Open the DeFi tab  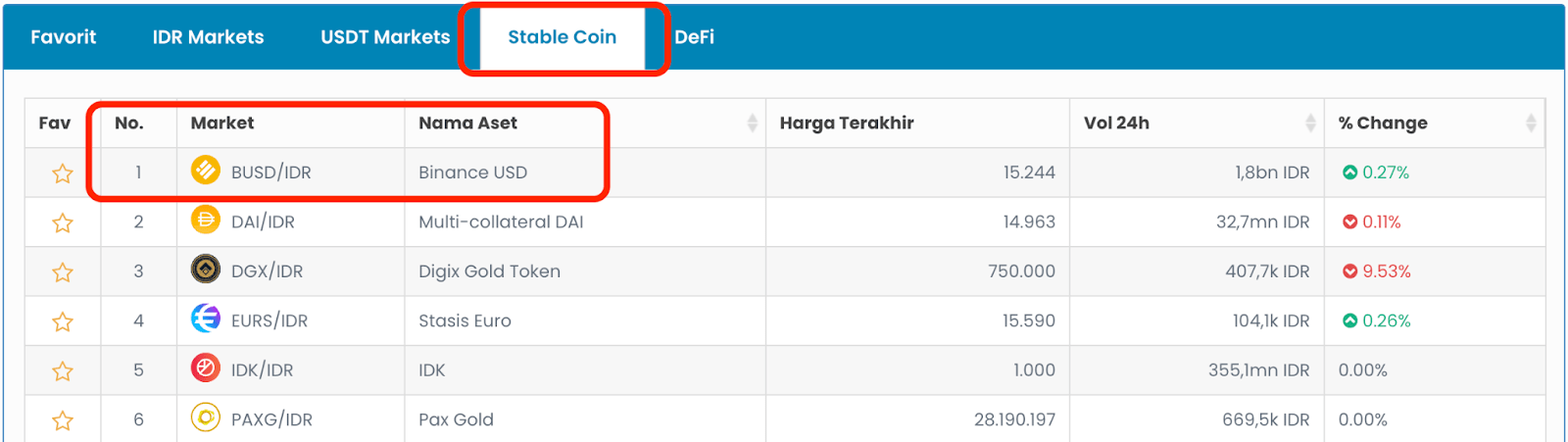(x=694, y=37)
